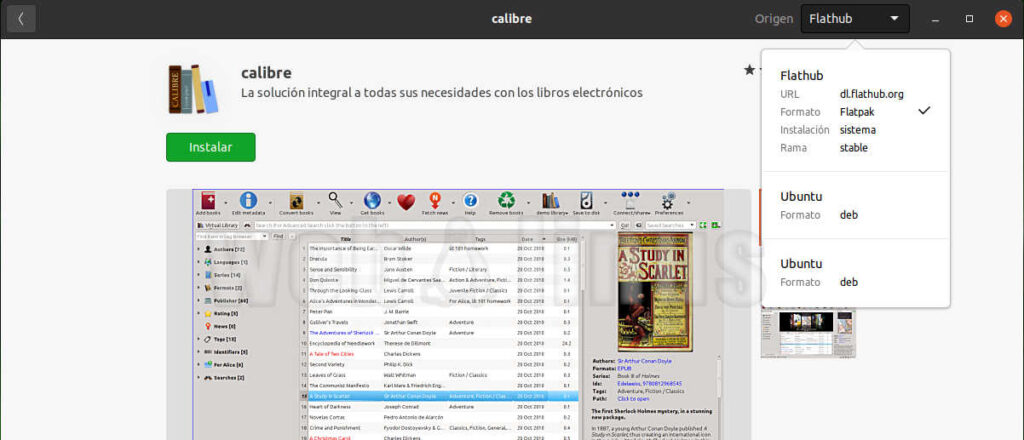The width and height of the screenshot is (1024, 440).
Task: Select the Convert books icon
Action: coord(296,202)
